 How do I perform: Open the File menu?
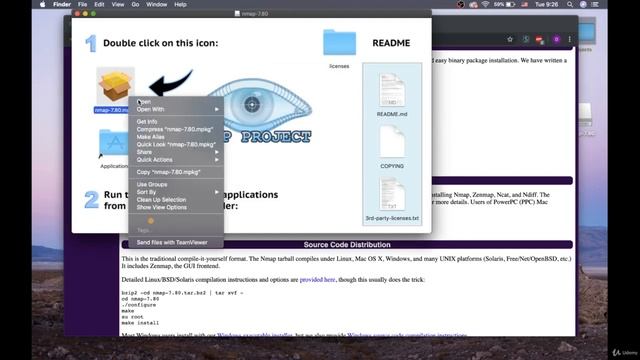click(82, 4)
